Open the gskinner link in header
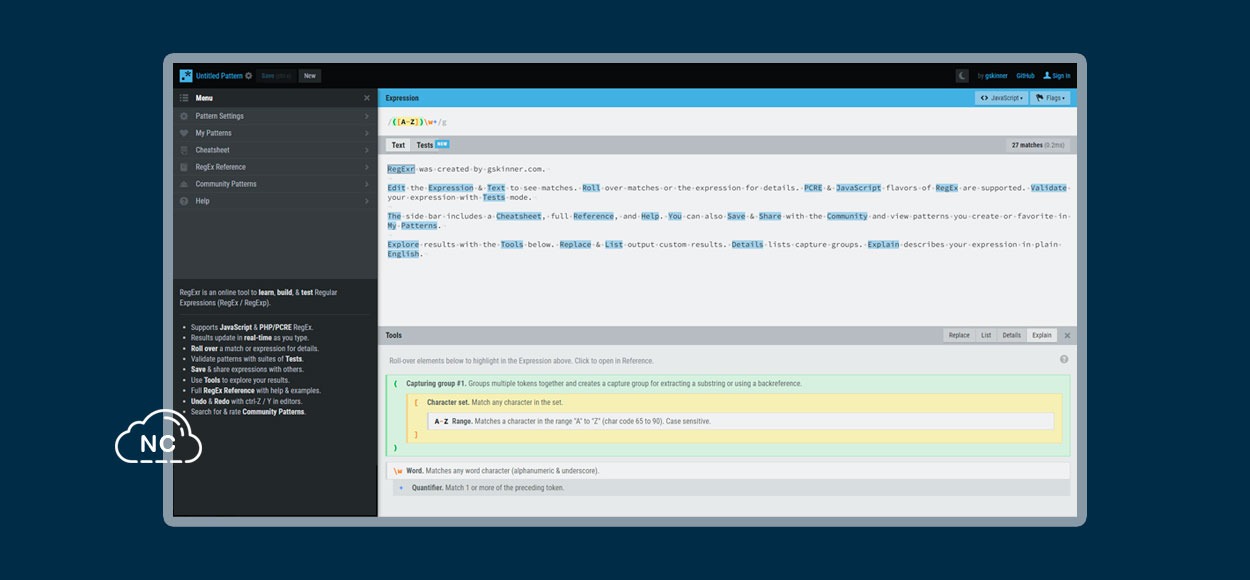The width and height of the screenshot is (1250, 580). tap(997, 76)
